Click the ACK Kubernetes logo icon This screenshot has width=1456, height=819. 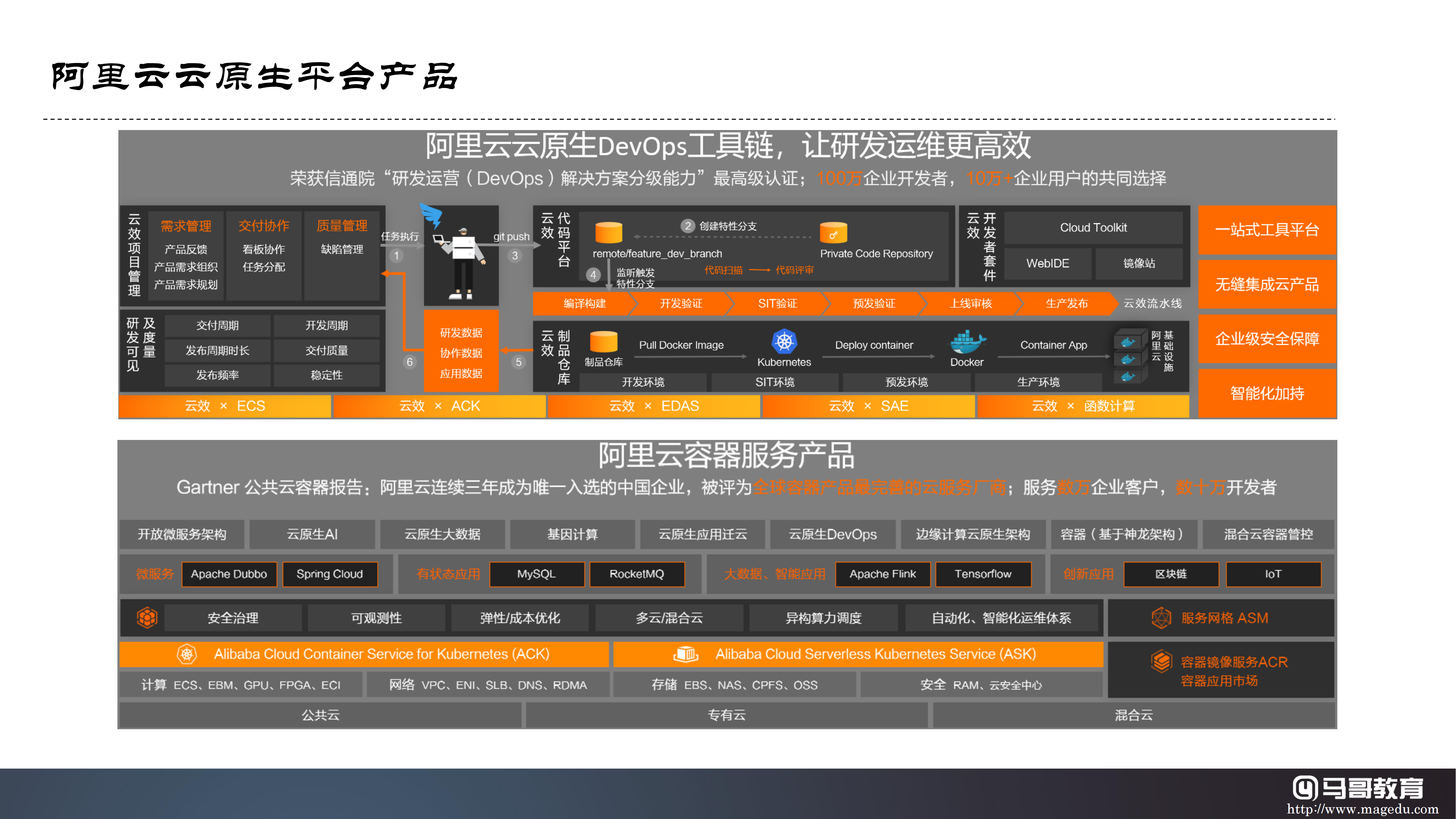[187, 654]
